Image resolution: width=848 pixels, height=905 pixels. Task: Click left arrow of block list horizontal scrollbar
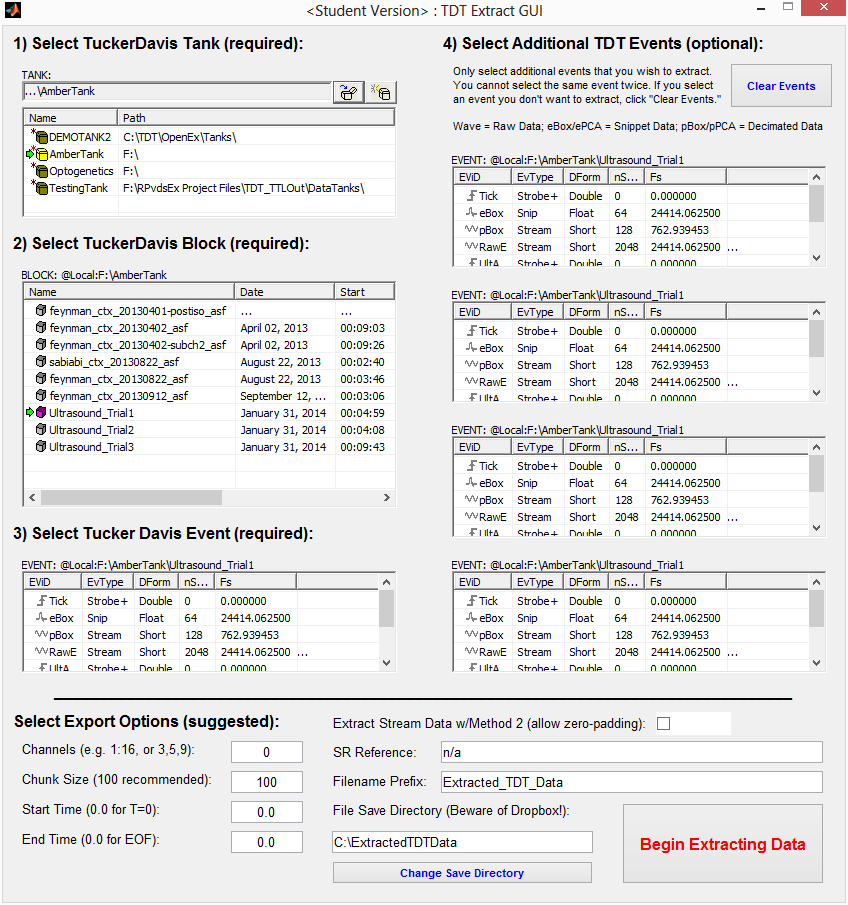[32, 498]
